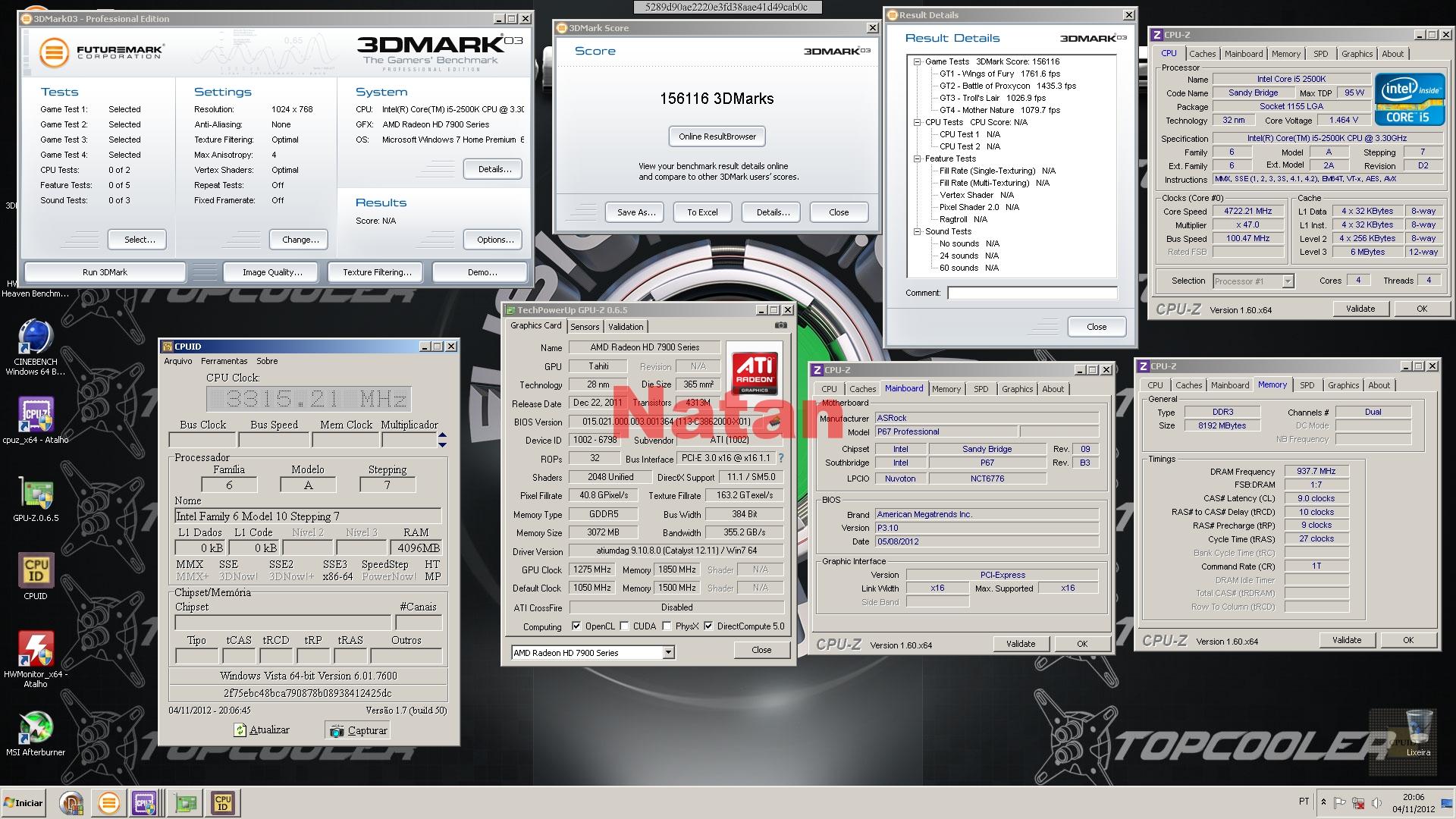The image size is (1456, 819).
Task: Click the To Excel button
Action: (x=702, y=212)
